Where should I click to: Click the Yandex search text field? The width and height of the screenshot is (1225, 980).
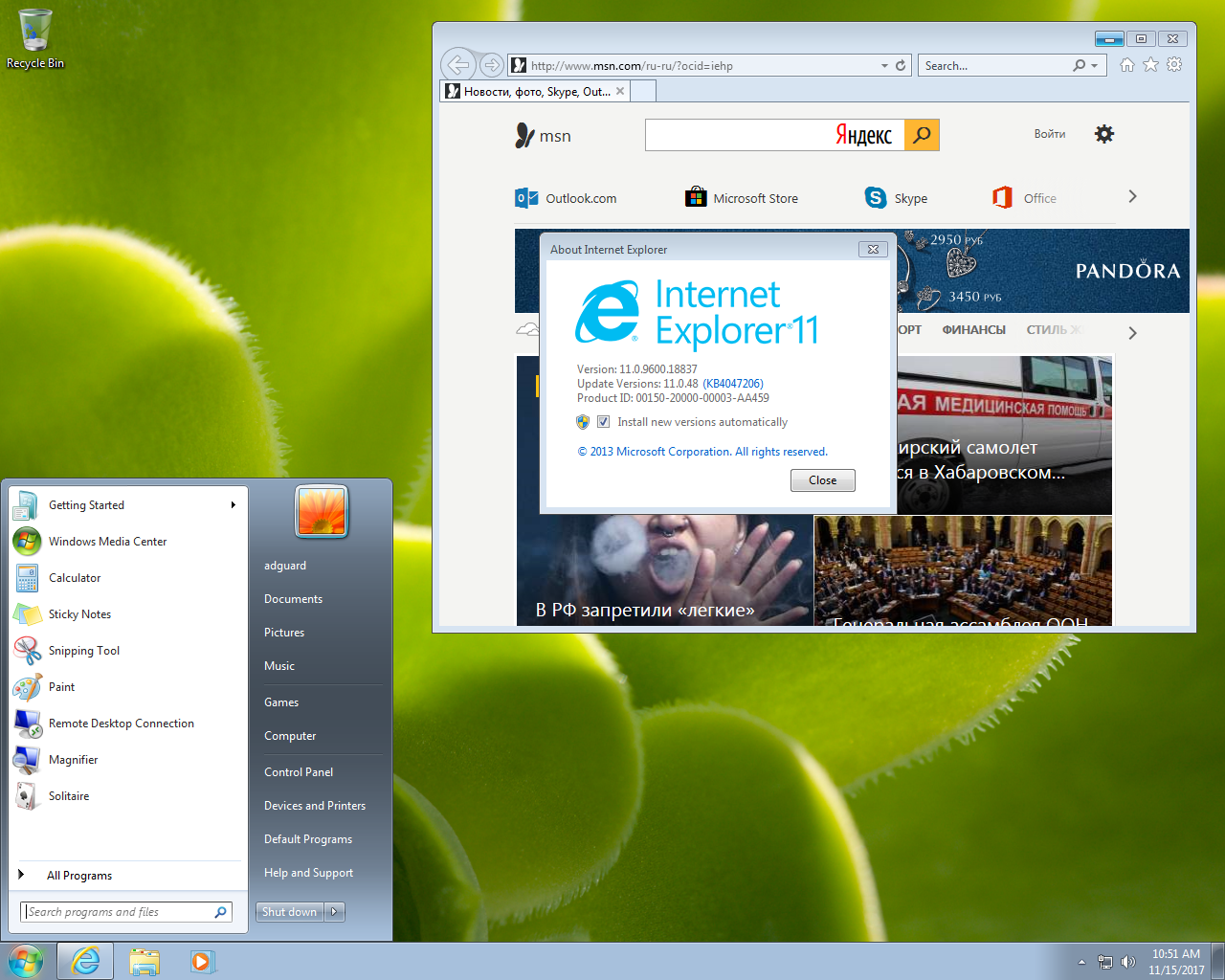774,135
